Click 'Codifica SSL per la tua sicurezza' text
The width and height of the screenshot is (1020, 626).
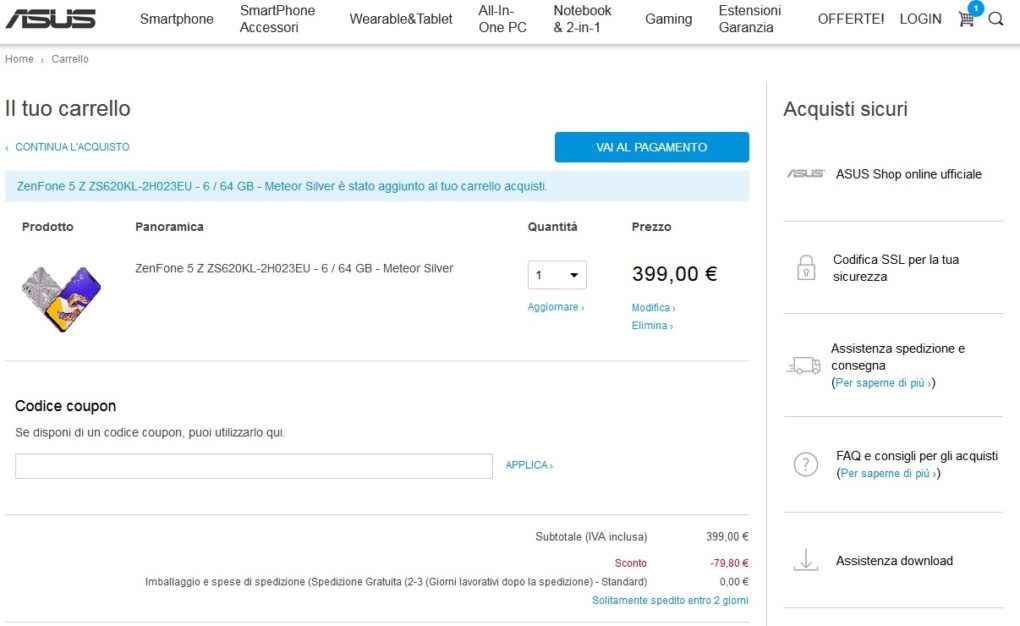896,267
